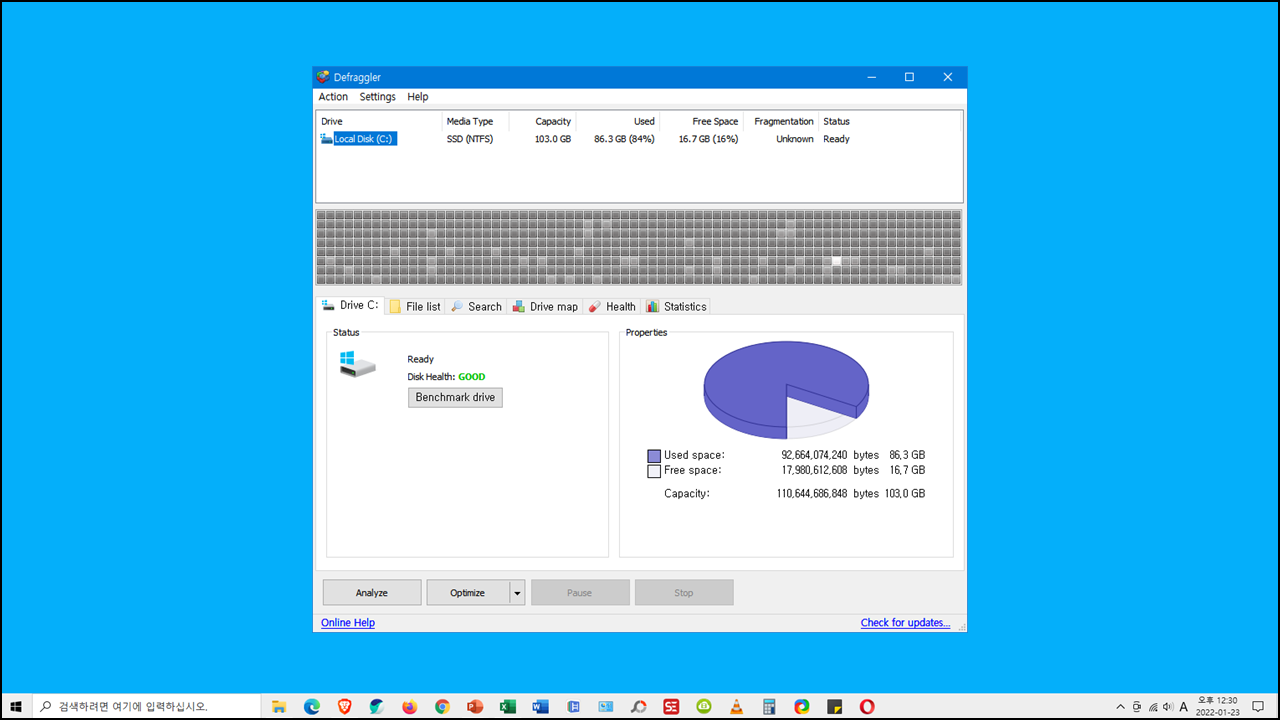Sort by the Status column header

click(890, 121)
